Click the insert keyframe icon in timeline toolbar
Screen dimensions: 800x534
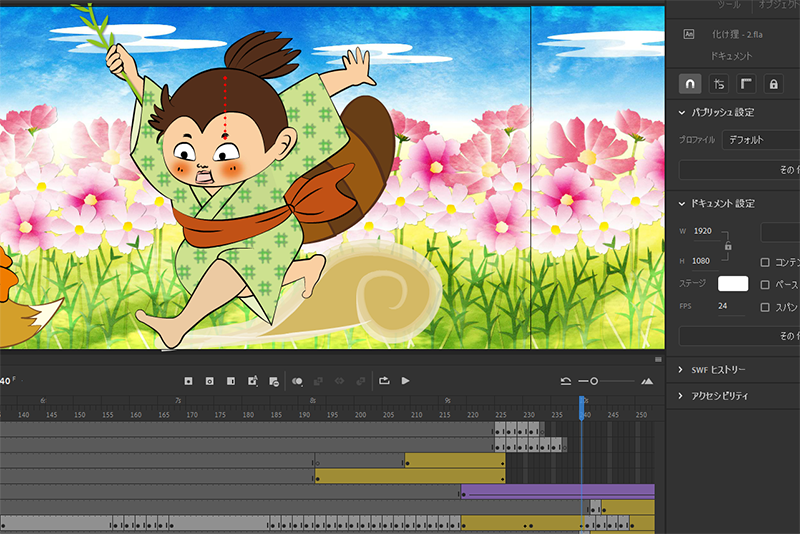click(188, 381)
